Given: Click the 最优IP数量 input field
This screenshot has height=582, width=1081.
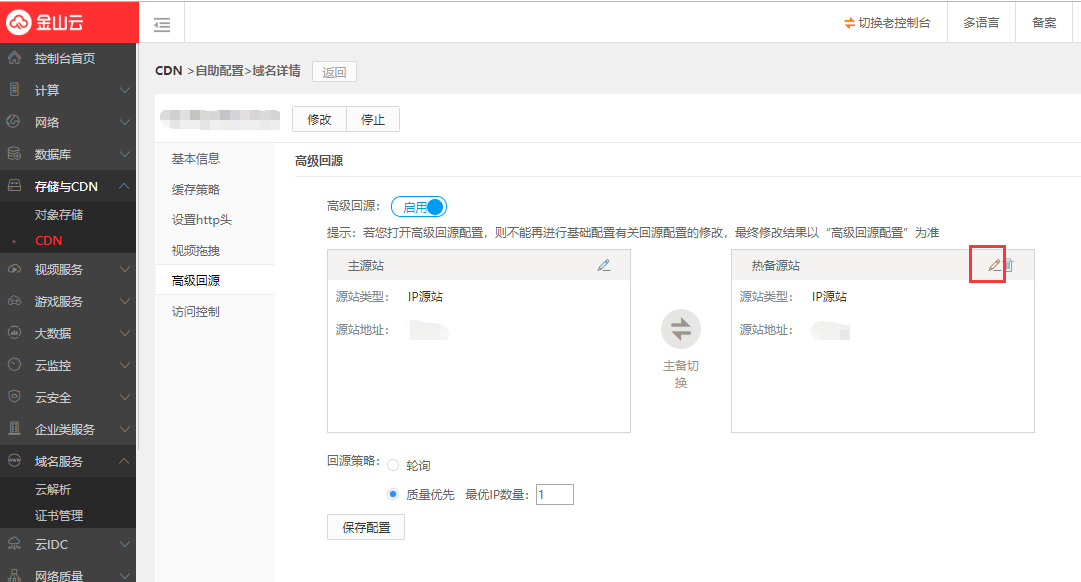Looking at the screenshot, I should tap(554, 494).
